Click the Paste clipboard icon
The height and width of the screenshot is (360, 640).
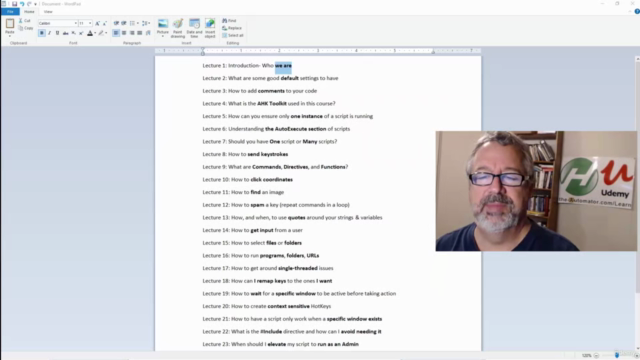[x=10, y=24]
